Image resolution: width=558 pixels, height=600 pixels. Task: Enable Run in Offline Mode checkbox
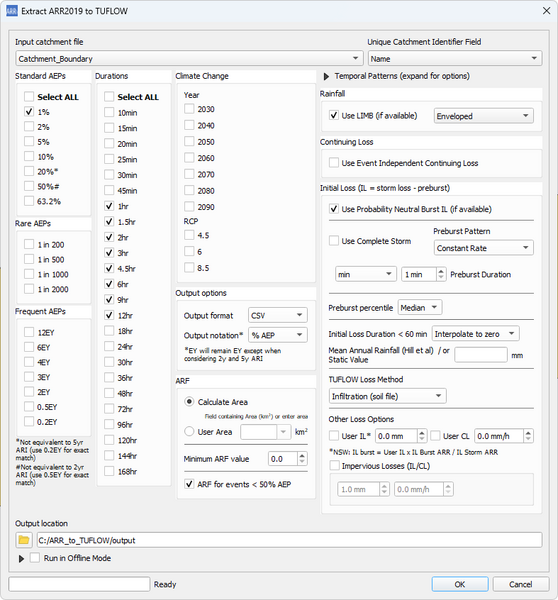pos(35,558)
